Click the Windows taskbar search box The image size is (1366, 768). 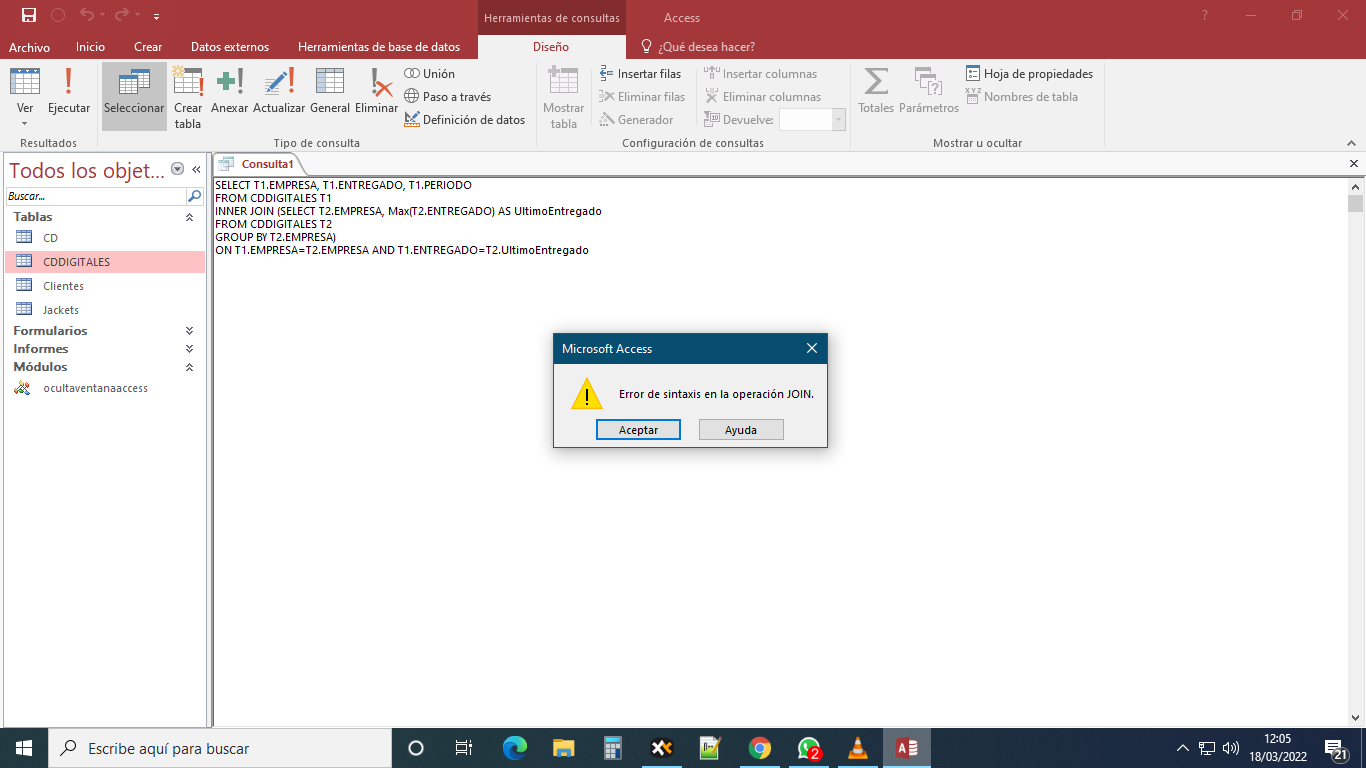click(220, 748)
